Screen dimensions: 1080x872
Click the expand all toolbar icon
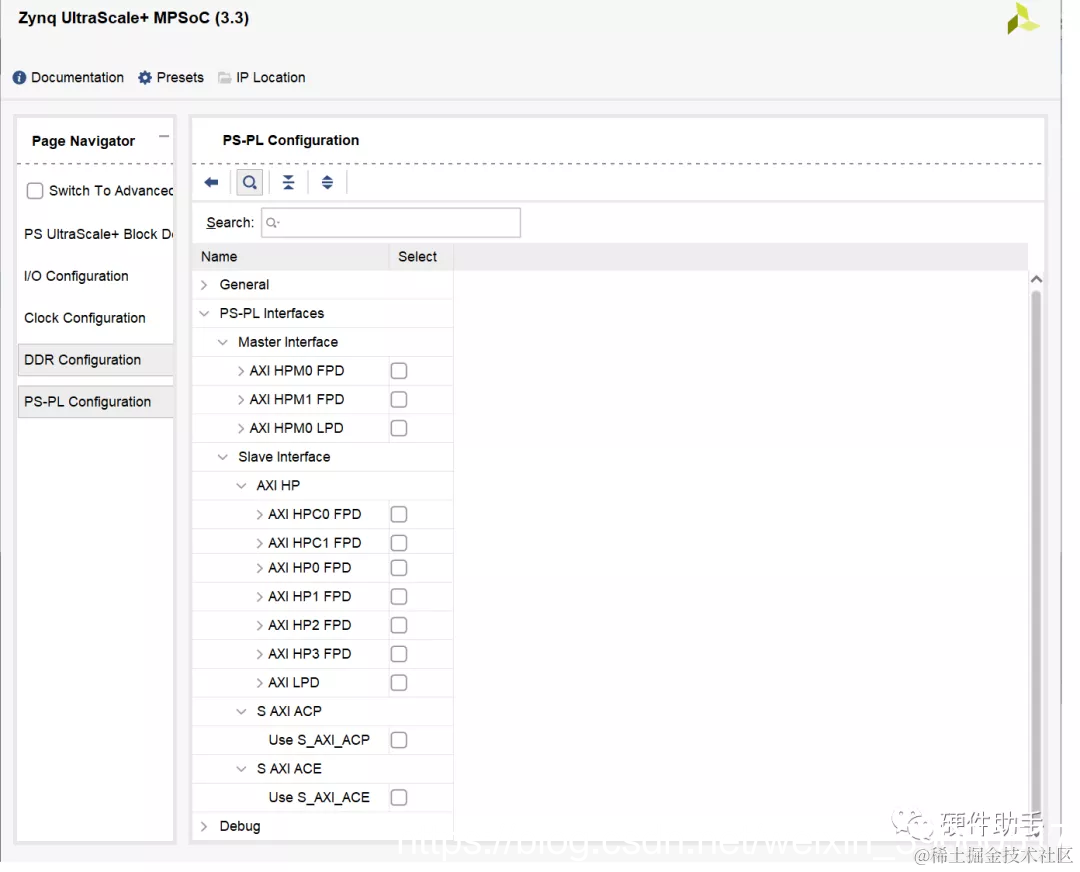click(327, 183)
